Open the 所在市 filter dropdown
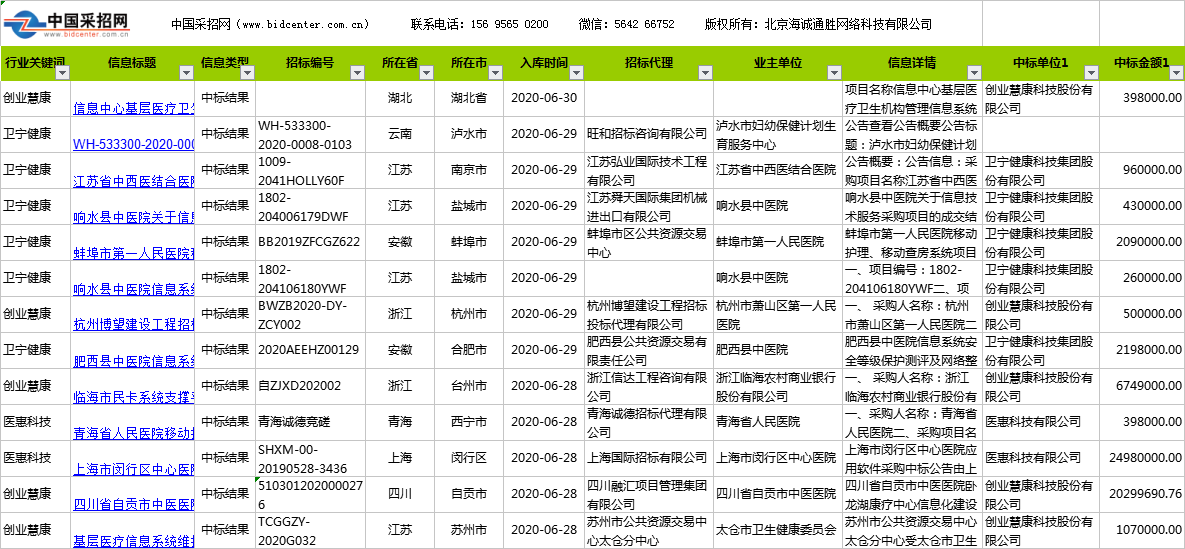The height and width of the screenshot is (549, 1185). click(496, 73)
